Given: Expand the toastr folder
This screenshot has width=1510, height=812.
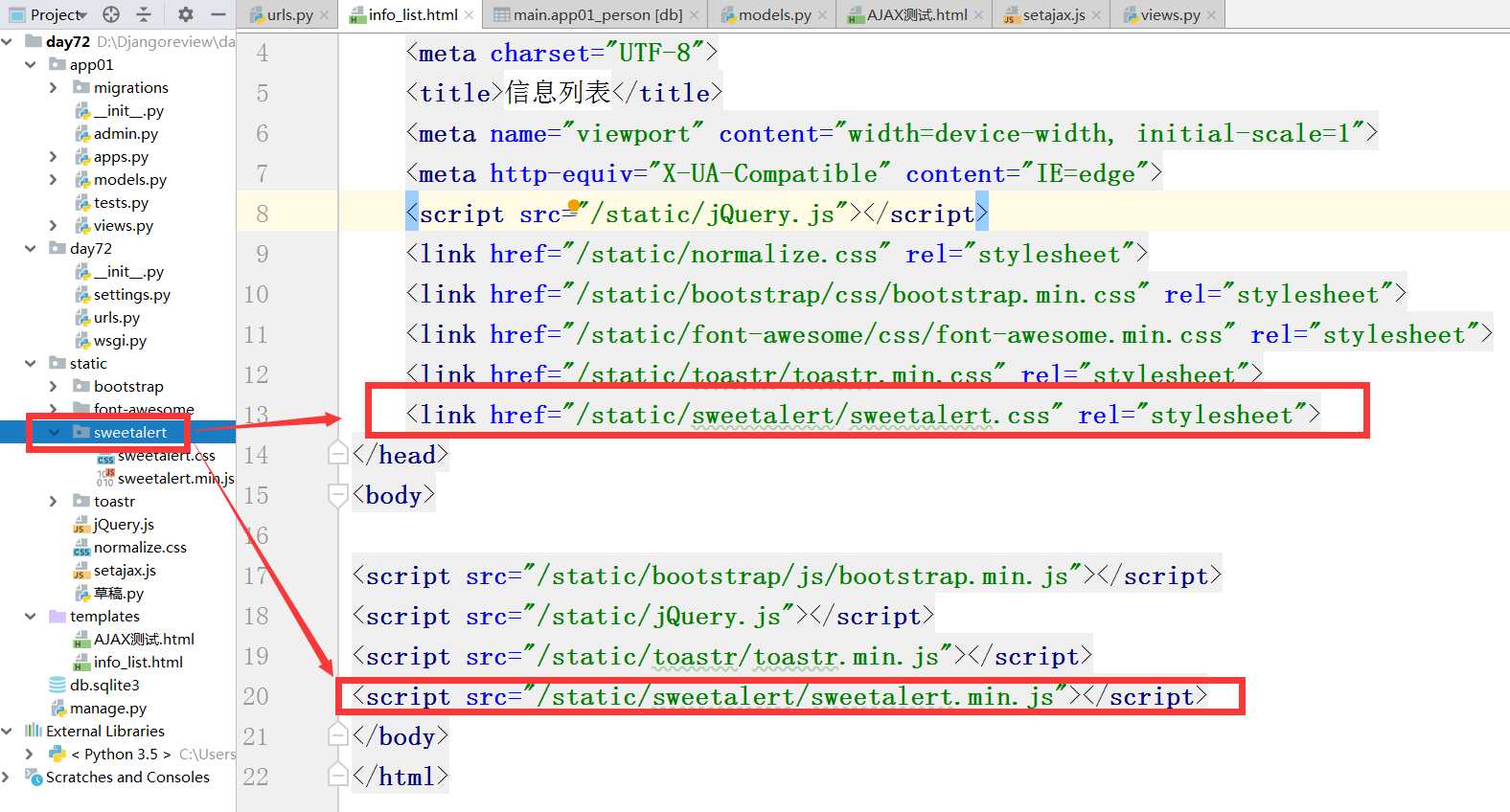Looking at the screenshot, I should [54, 501].
